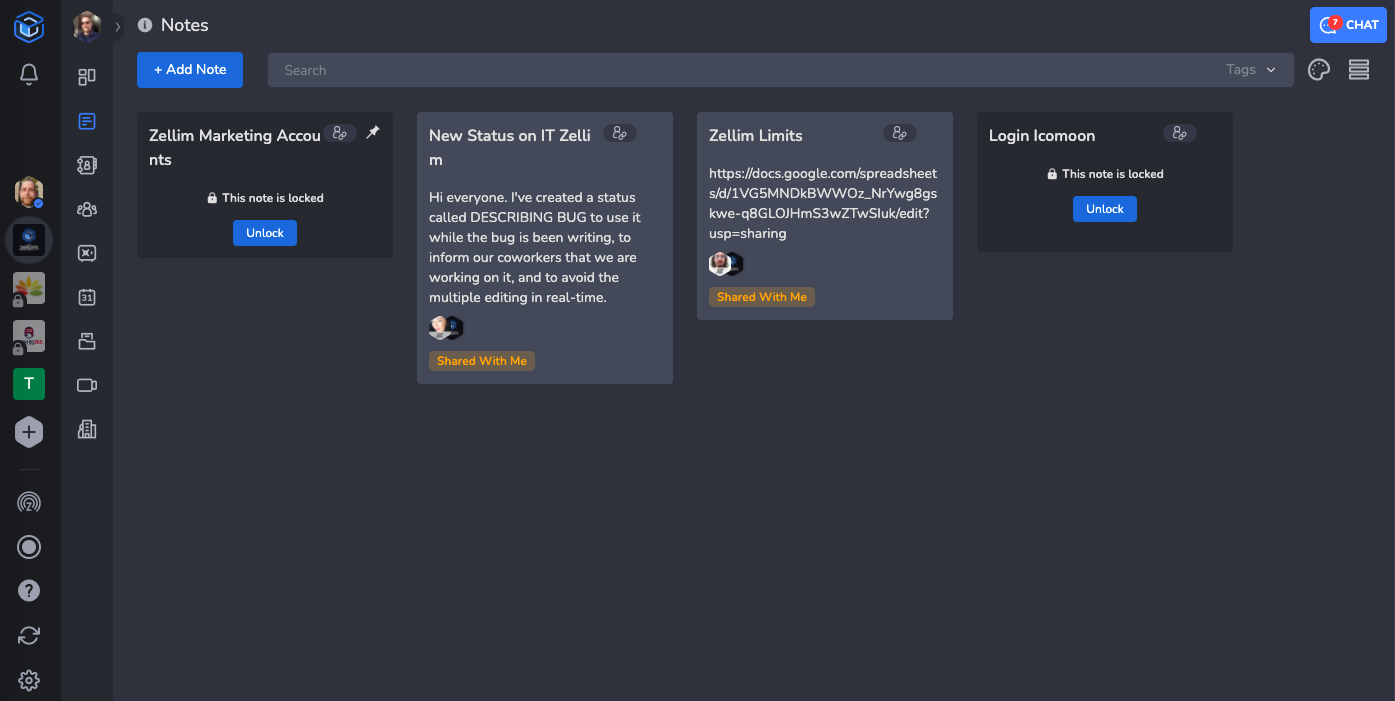Expand the Tags dropdown
Screen dimensions: 1395x701
coord(1251,70)
